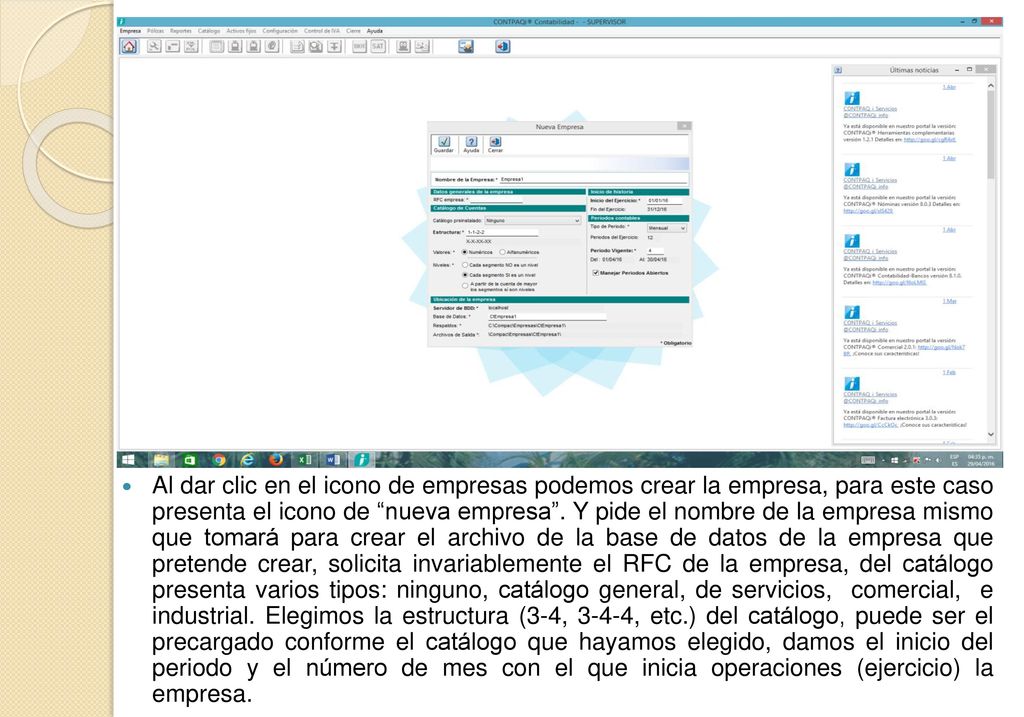
Task: Open Catálogo preinstalado dropdown
Action: 532,221
